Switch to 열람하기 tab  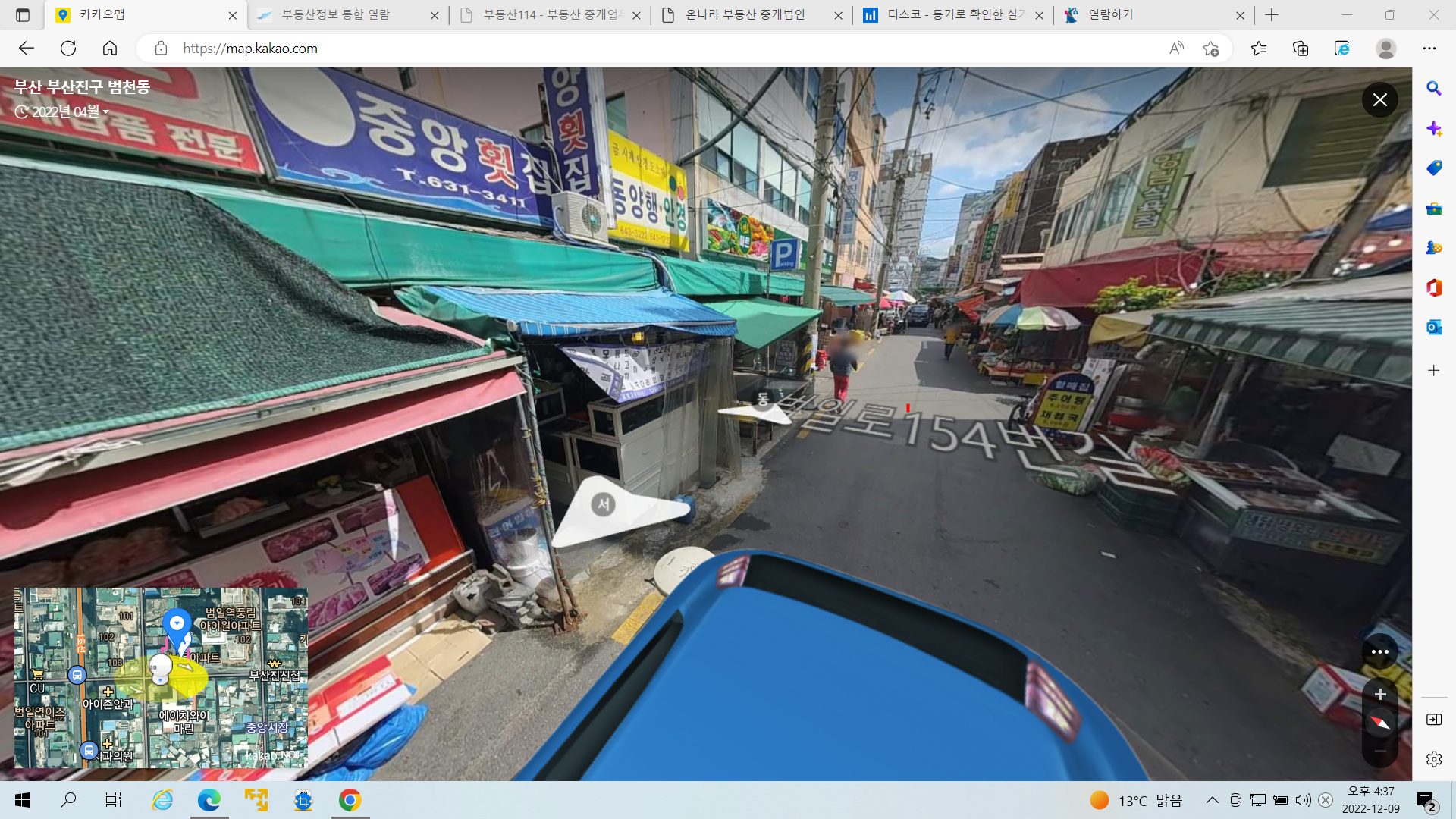pos(1153,15)
